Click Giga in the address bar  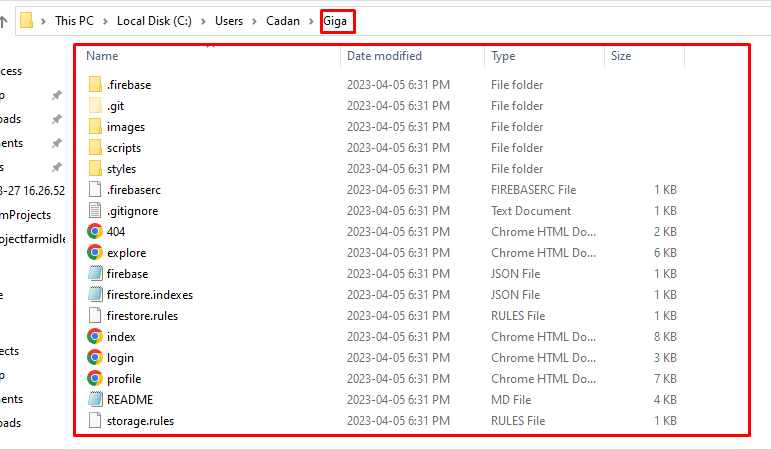337,20
